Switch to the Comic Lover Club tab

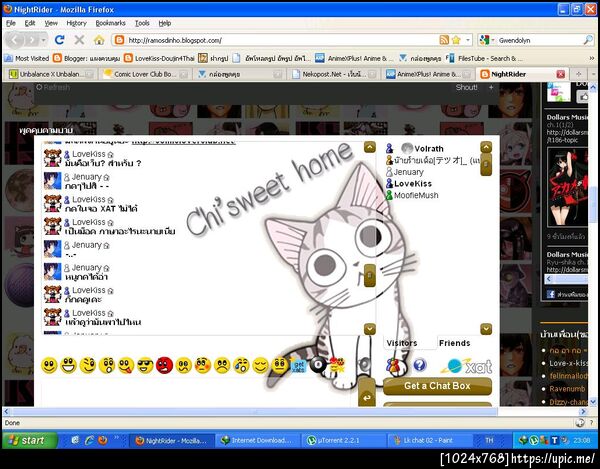(x=143, y=74)
